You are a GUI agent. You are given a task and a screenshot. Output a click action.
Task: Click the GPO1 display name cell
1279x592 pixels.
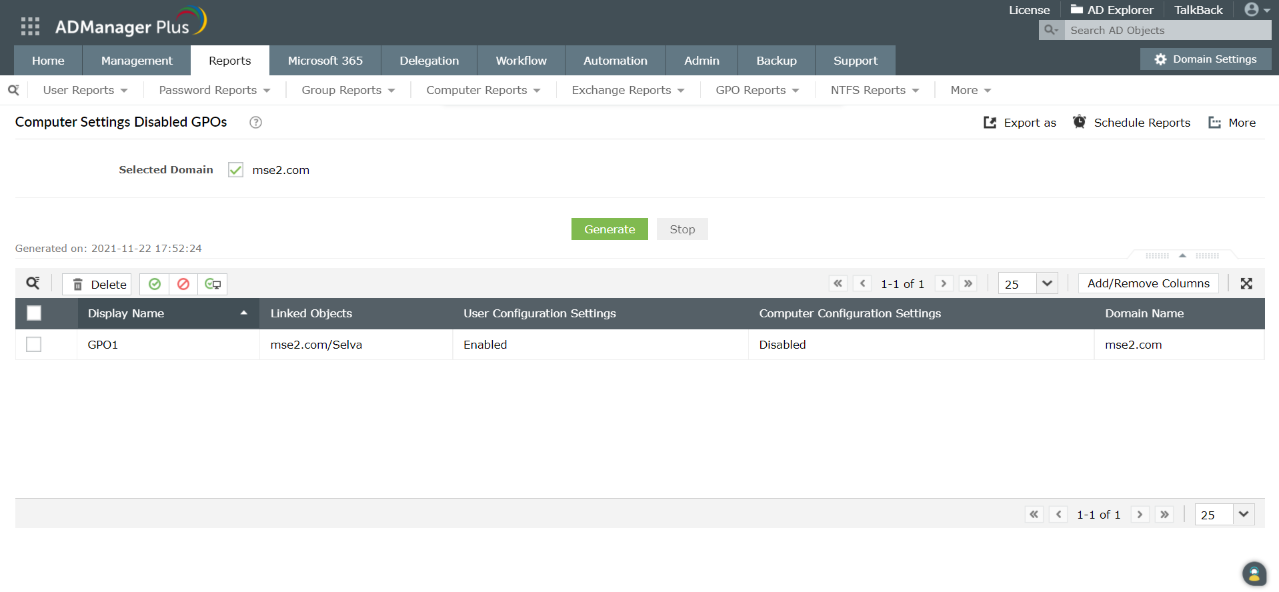click(x=168, y=344)
